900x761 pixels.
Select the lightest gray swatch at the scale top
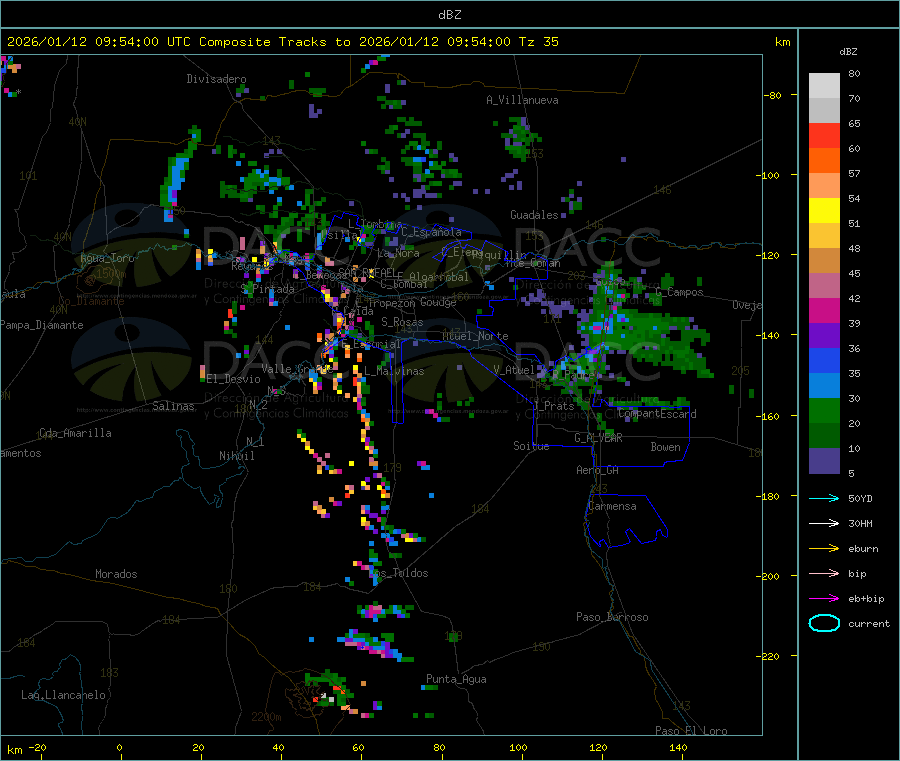pyautogui.click(x=824, y=86)
